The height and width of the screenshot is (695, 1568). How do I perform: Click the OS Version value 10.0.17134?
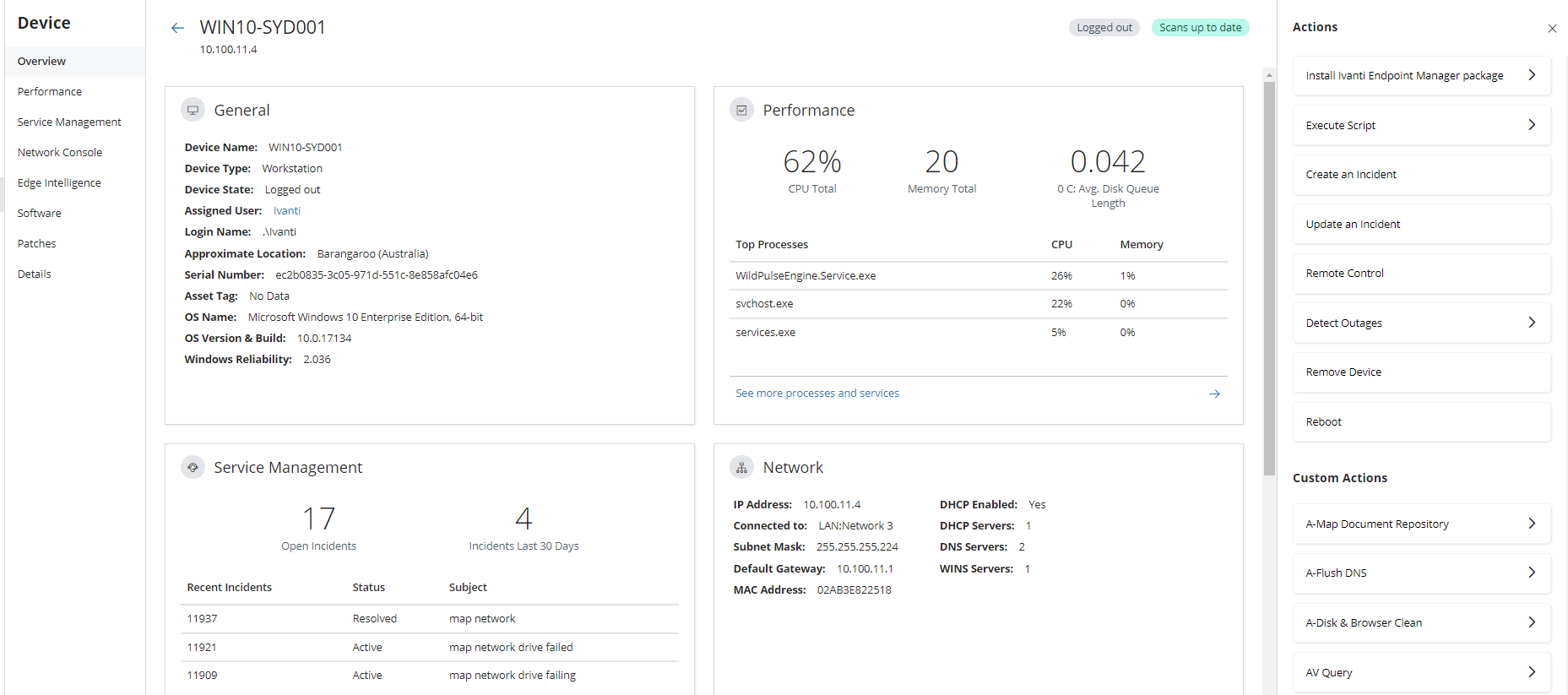coord(324,339)
